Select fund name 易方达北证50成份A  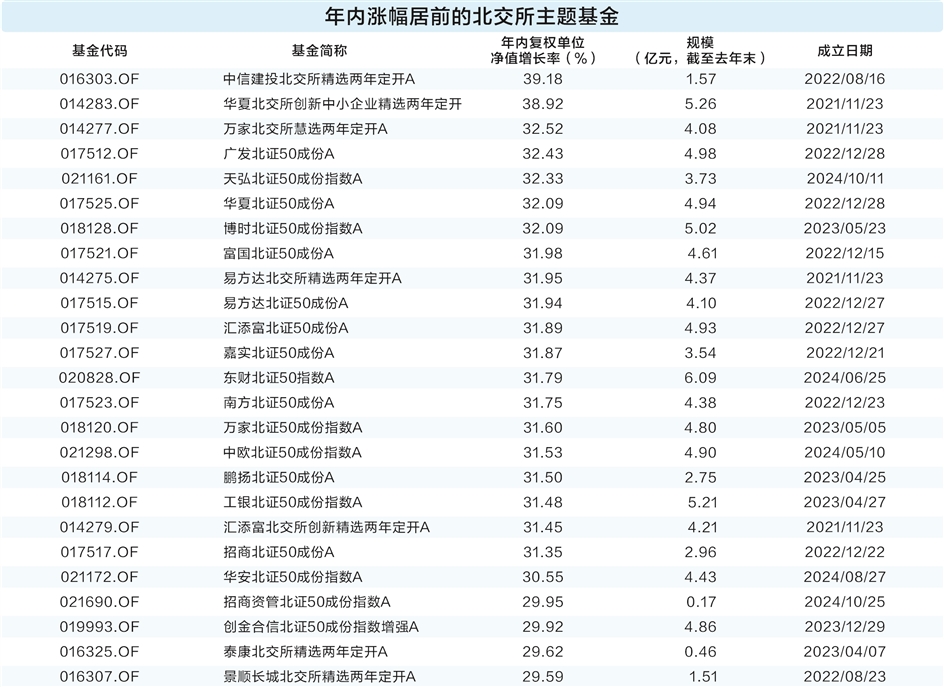coord(286,303)
